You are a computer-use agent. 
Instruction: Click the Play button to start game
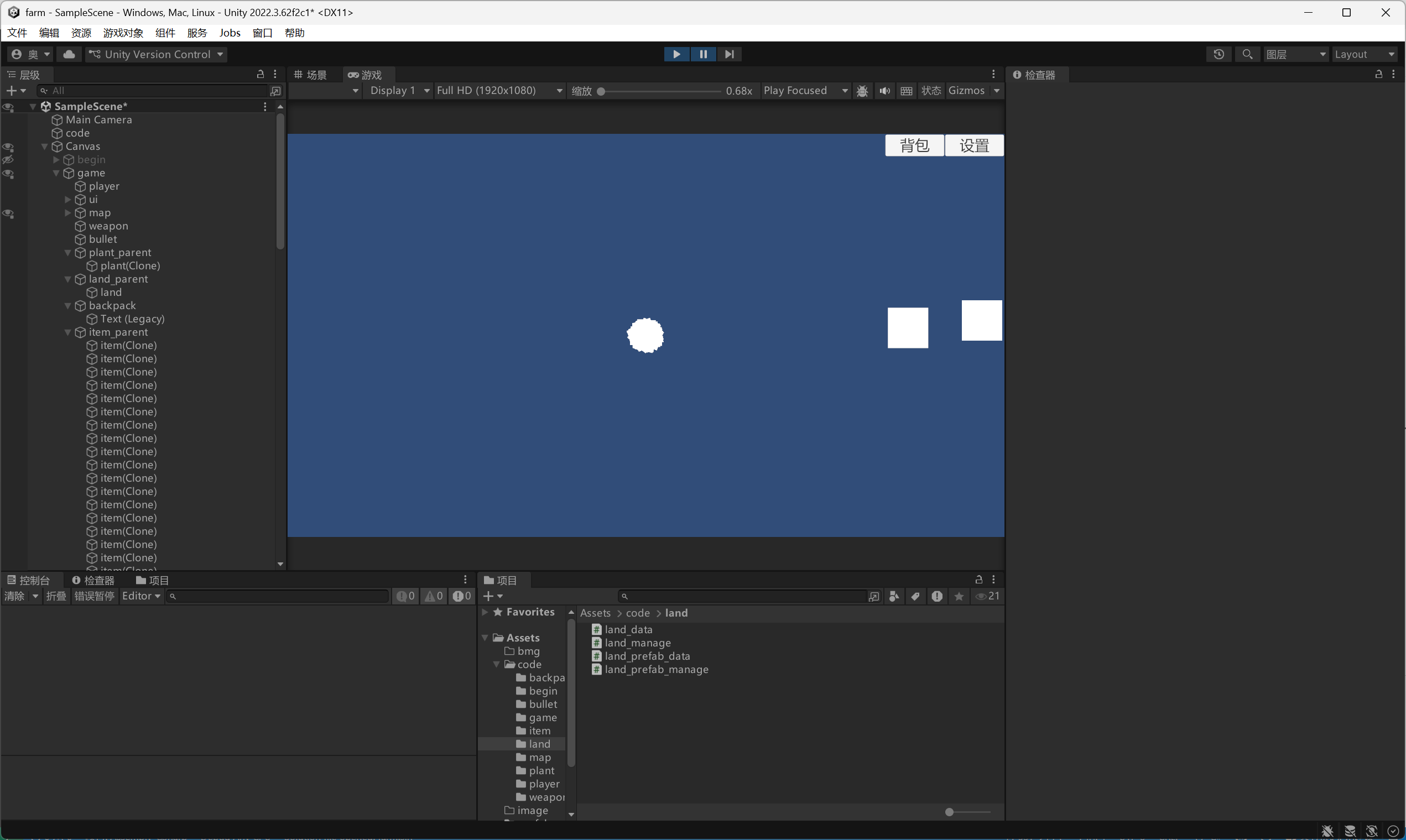[676, 54]
